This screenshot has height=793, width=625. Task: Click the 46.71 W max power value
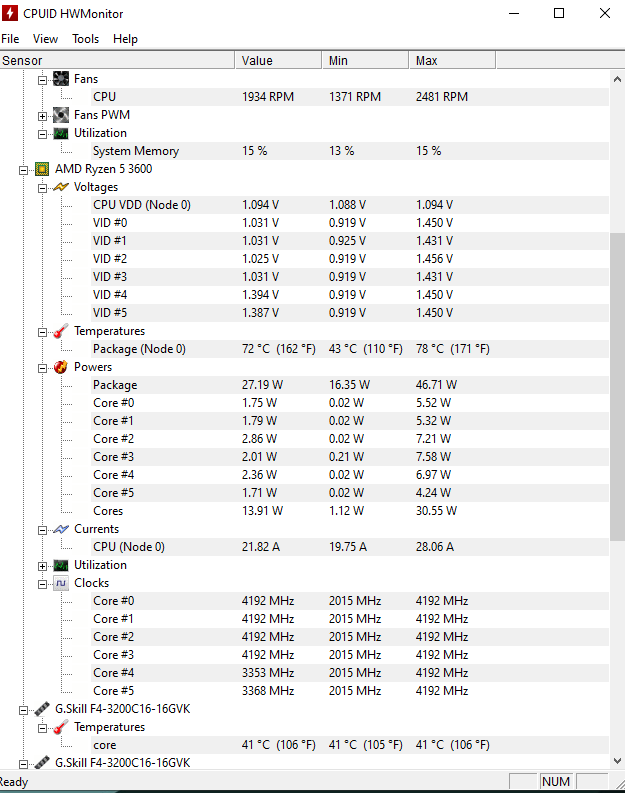(436, 385)
